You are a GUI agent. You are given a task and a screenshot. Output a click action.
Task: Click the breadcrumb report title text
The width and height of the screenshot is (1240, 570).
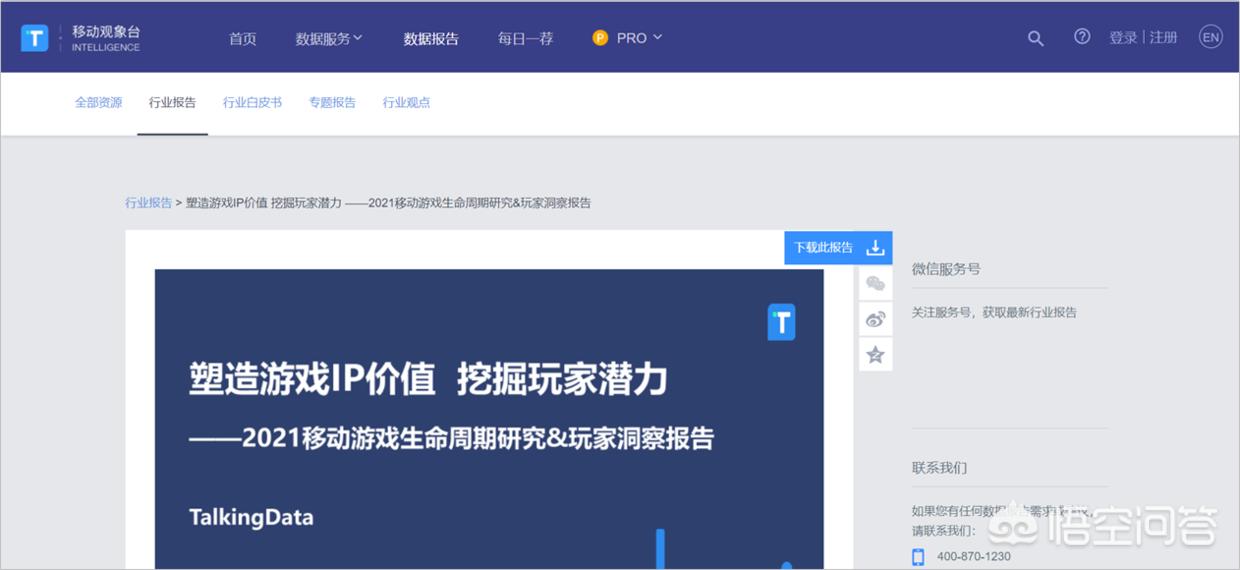388,202
